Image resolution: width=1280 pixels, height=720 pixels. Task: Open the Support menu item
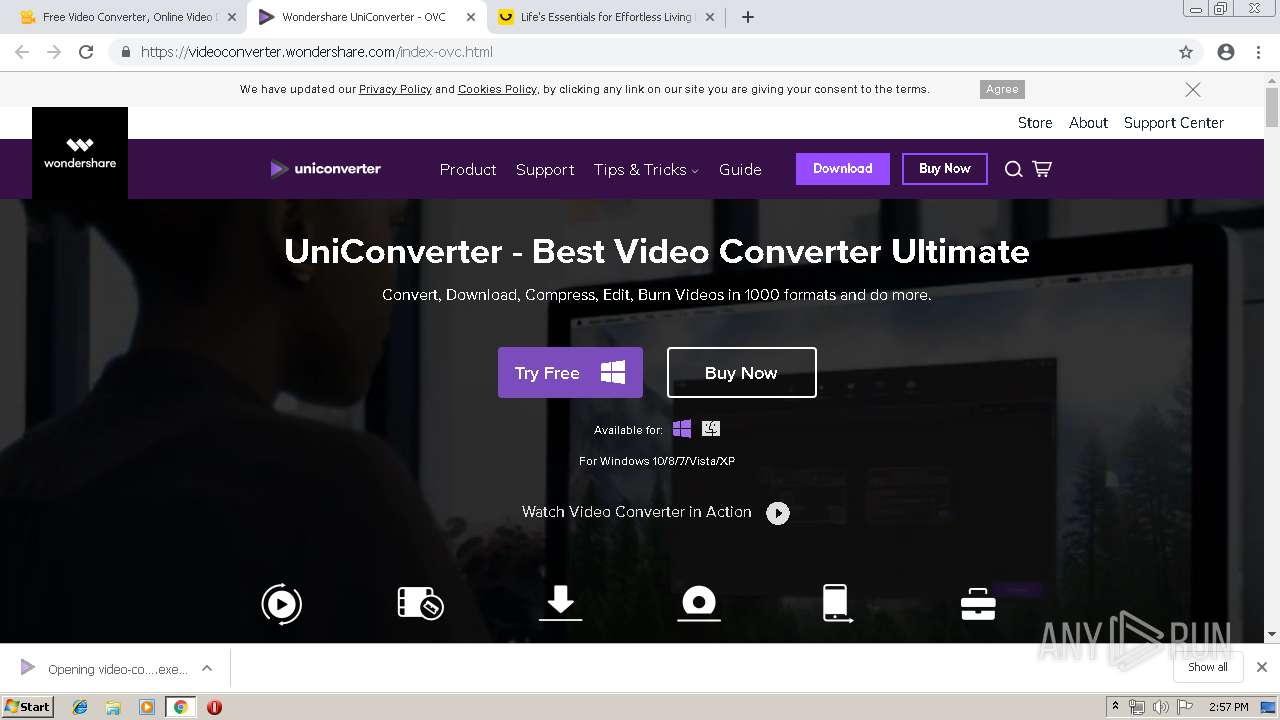point(545,169)
